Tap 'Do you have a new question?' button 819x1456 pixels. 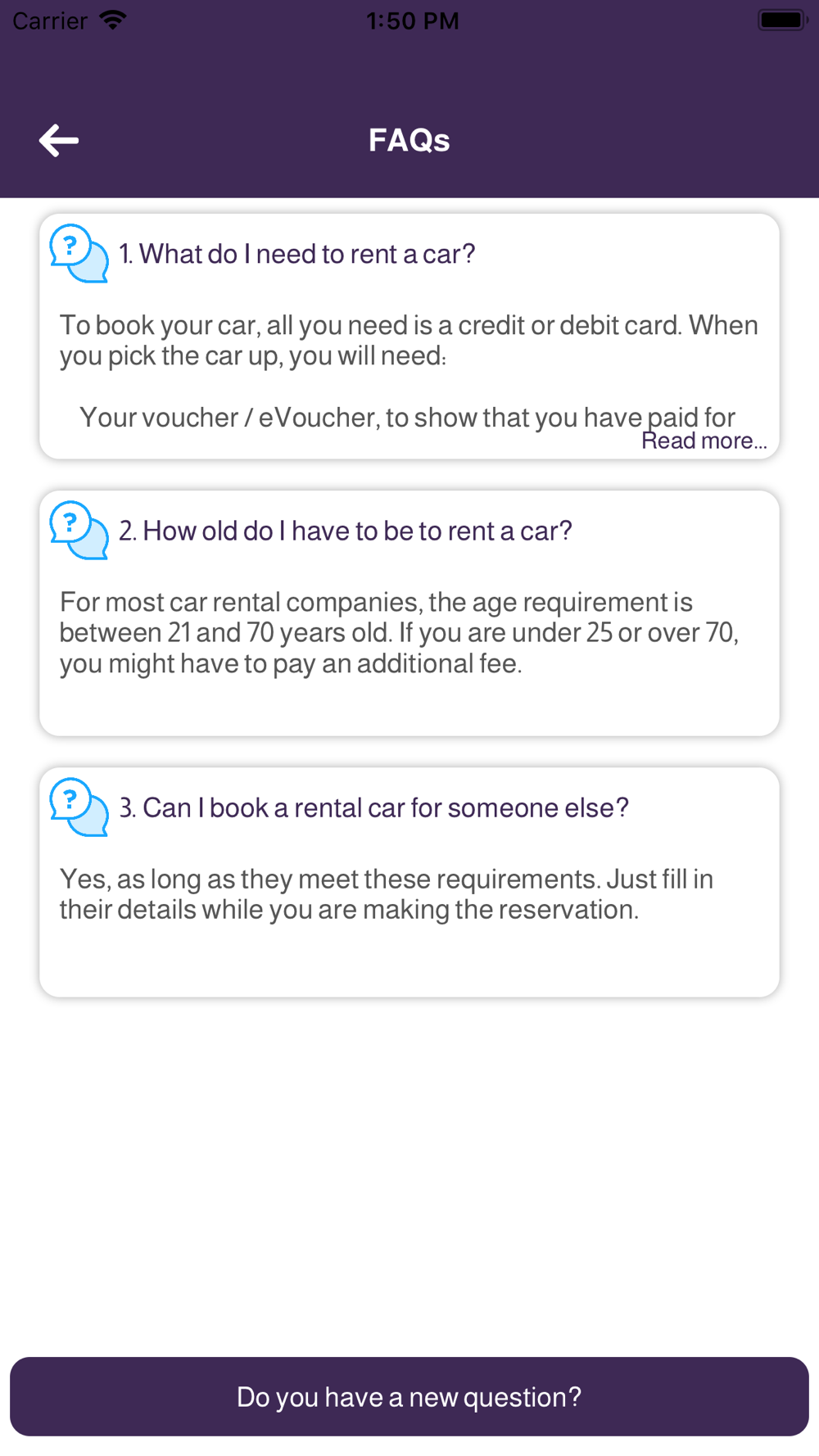point(409,1396)
